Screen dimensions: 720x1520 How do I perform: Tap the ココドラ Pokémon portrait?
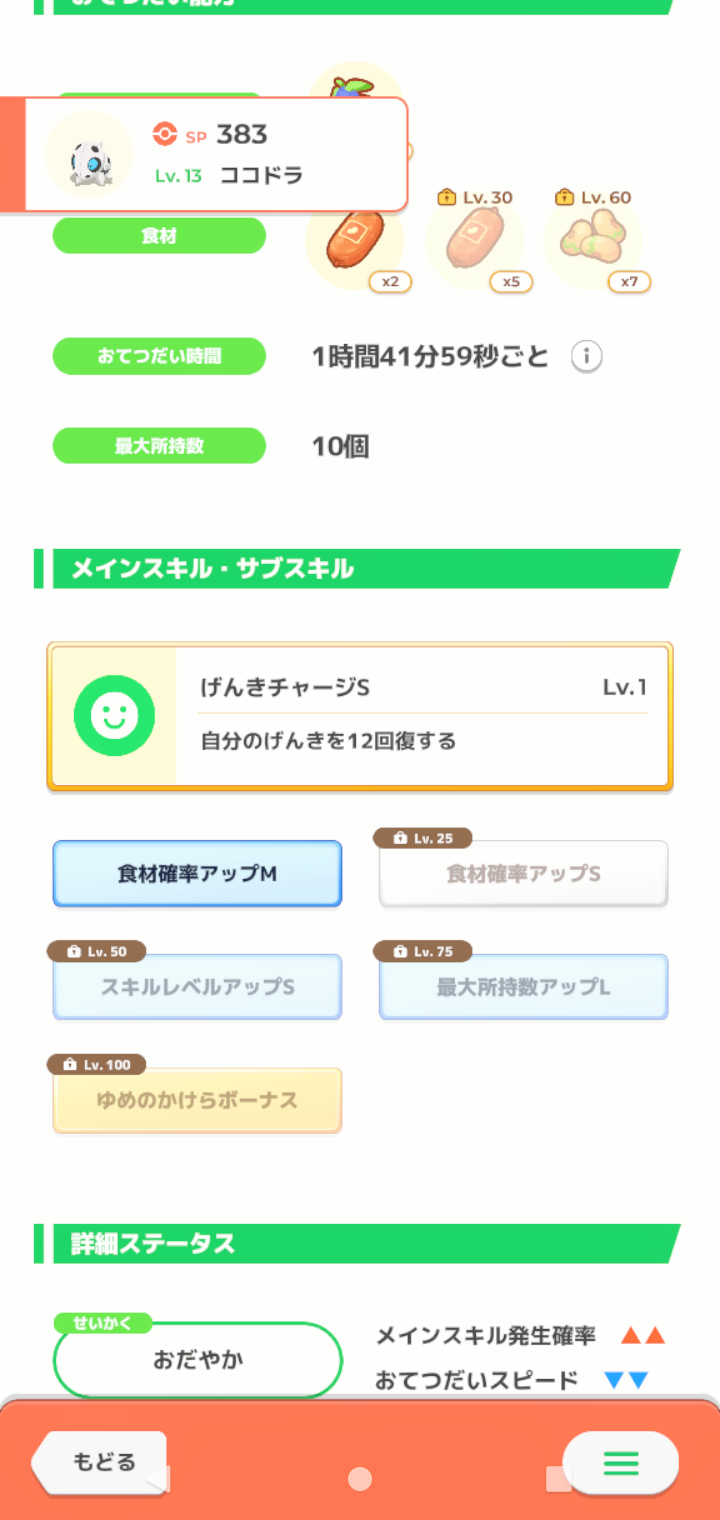tap(90, 156)
